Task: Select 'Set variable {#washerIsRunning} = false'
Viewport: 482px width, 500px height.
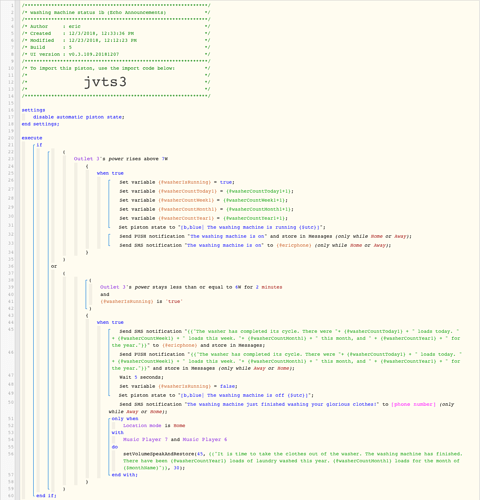Action: tap(178, 386)
